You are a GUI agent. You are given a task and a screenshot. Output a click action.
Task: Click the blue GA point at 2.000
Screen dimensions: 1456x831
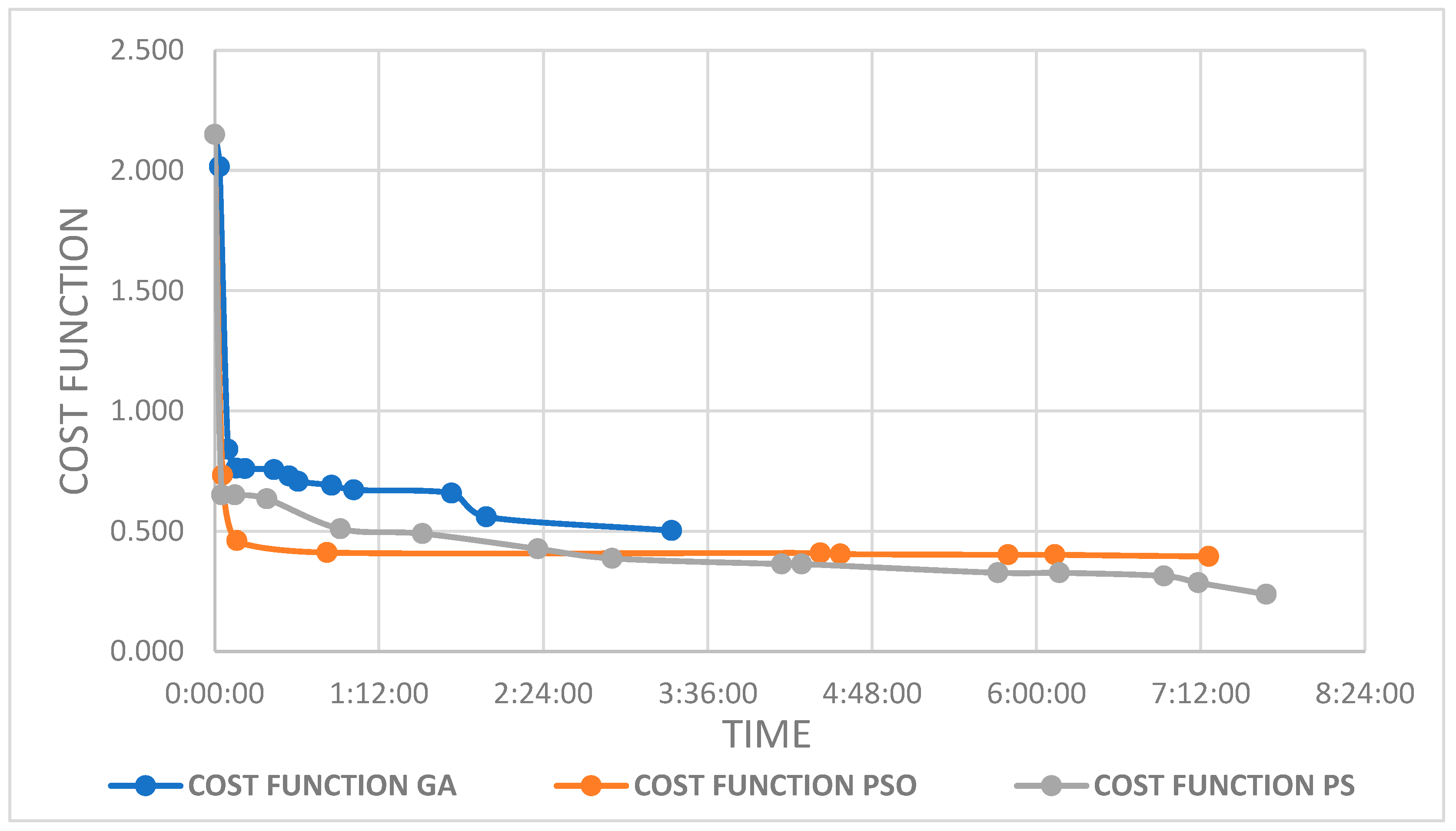[x=219, y=166]
